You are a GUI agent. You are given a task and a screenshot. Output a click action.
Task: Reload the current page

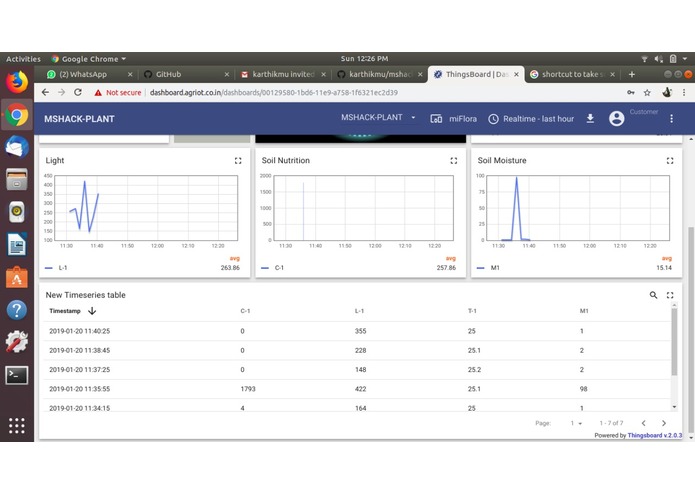coord(78,92)
